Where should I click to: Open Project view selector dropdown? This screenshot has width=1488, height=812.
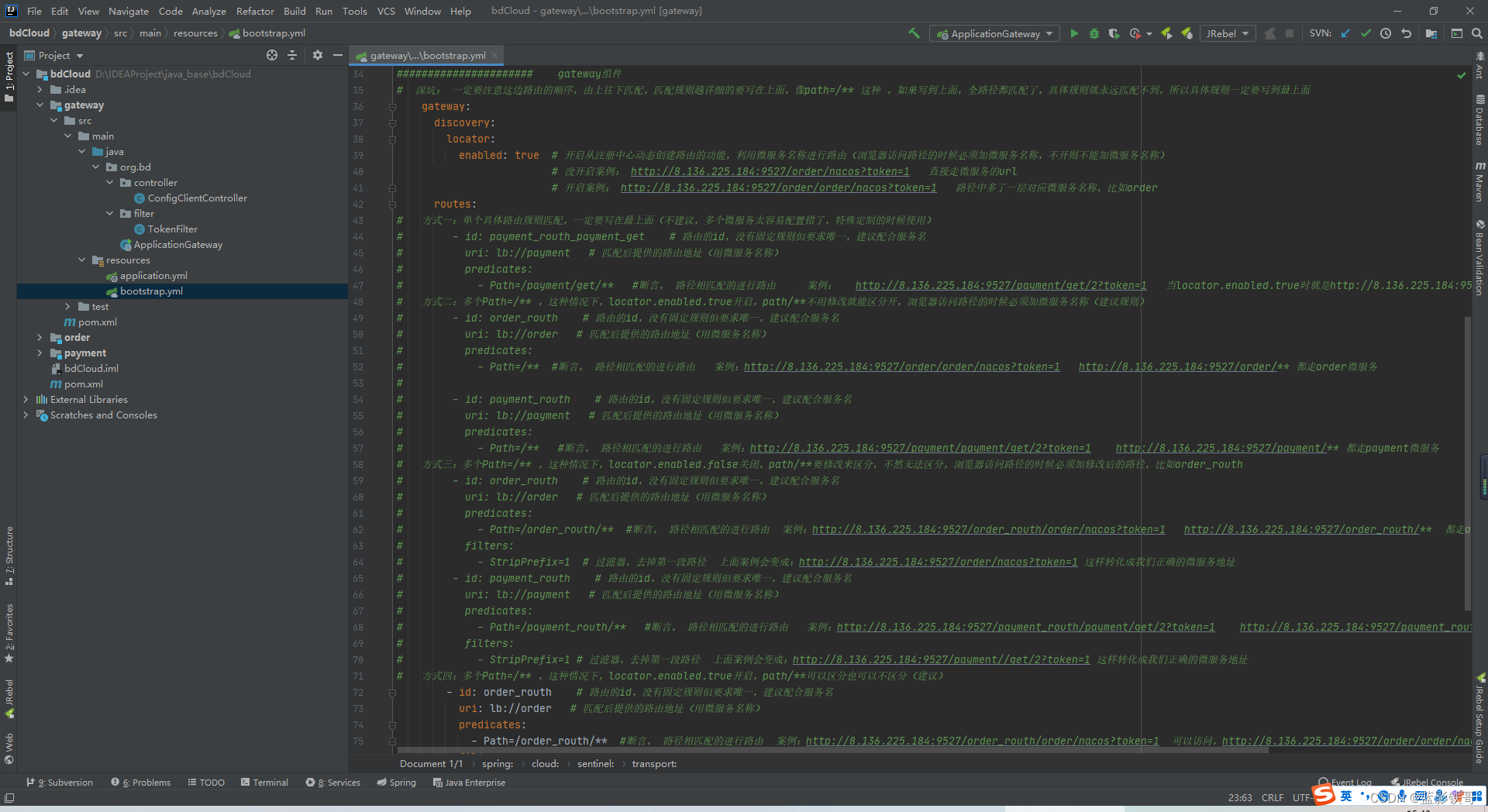coord(54,55)
